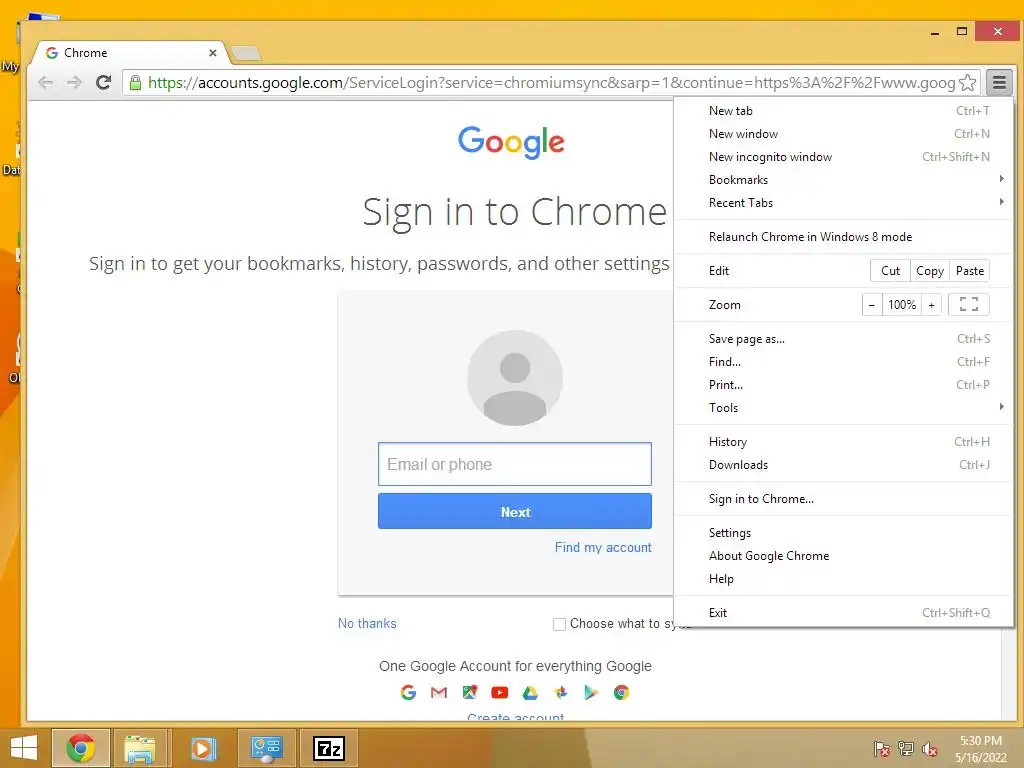The image size is (1024, 768).
Task: Click the muted volume tray icon
Action: pyautogui.click(x=930, y=748)
